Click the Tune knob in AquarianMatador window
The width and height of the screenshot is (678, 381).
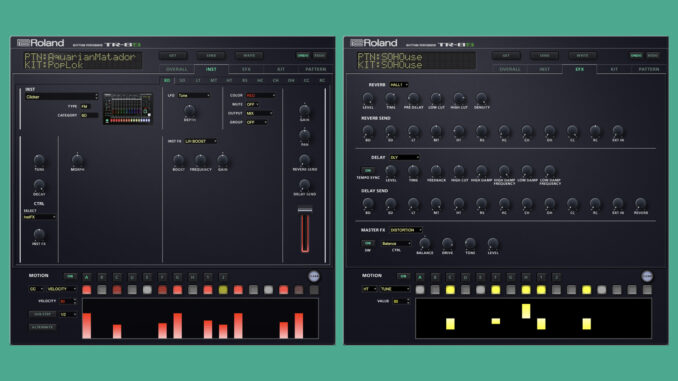[39, 160]
